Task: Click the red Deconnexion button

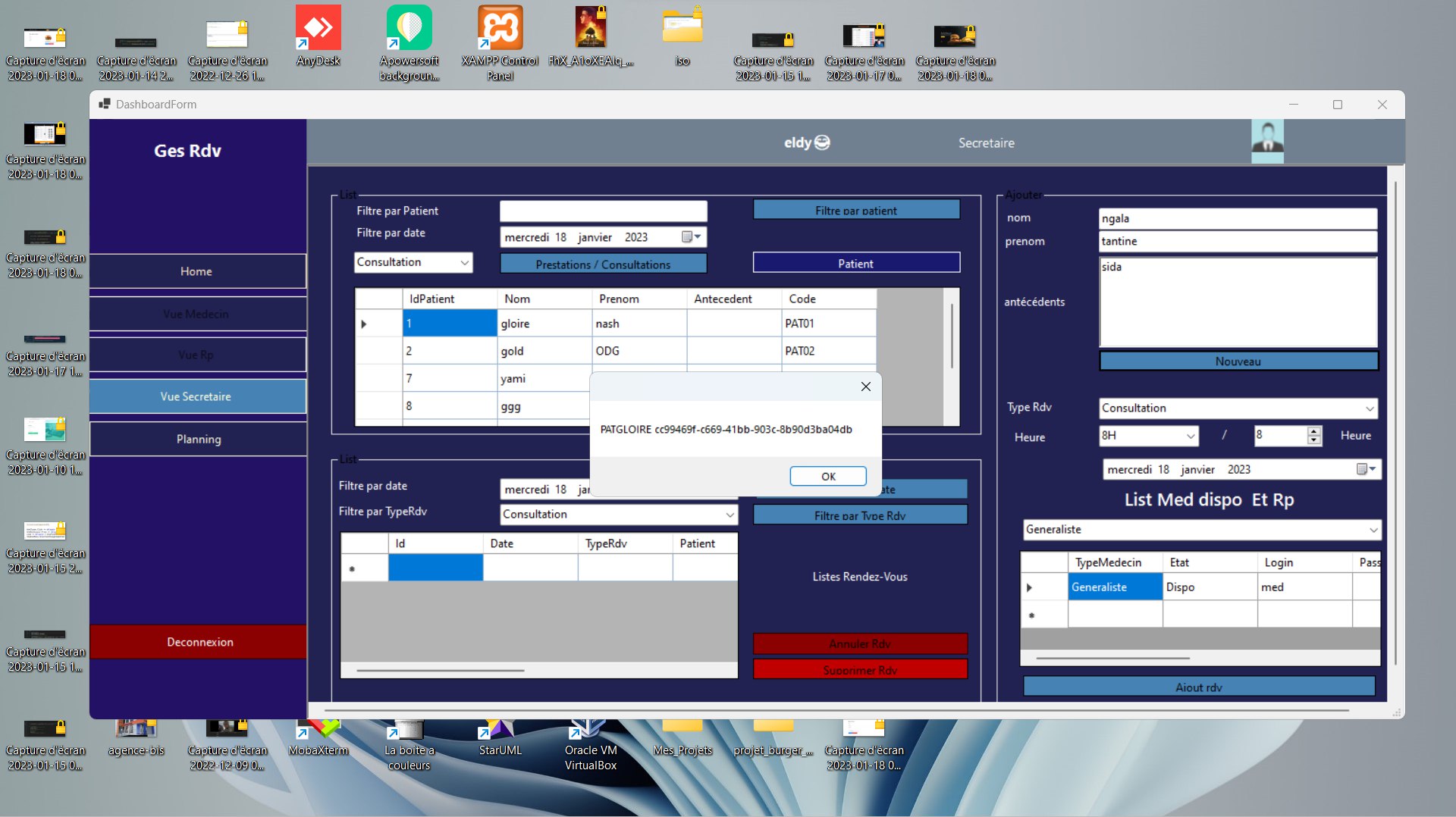Action: [x=199, y=642]
